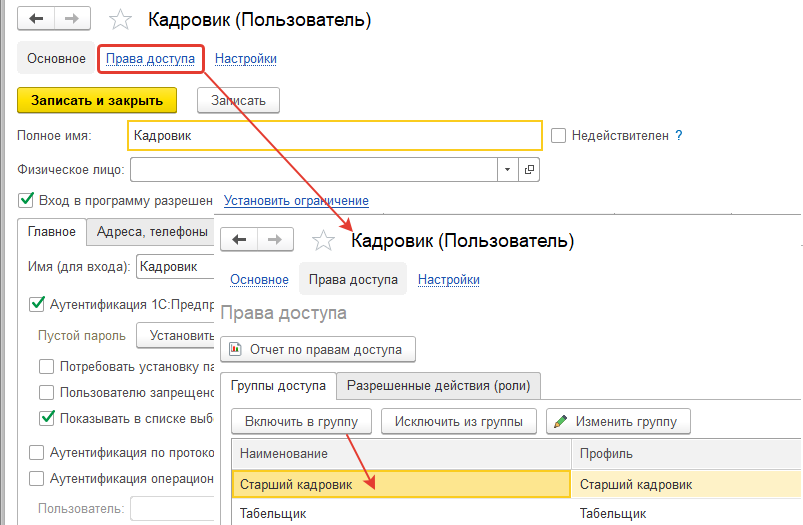Open the Адреса, телефоны tab
The width and height of the screenshot is (803, 525).
coord(151,232)
